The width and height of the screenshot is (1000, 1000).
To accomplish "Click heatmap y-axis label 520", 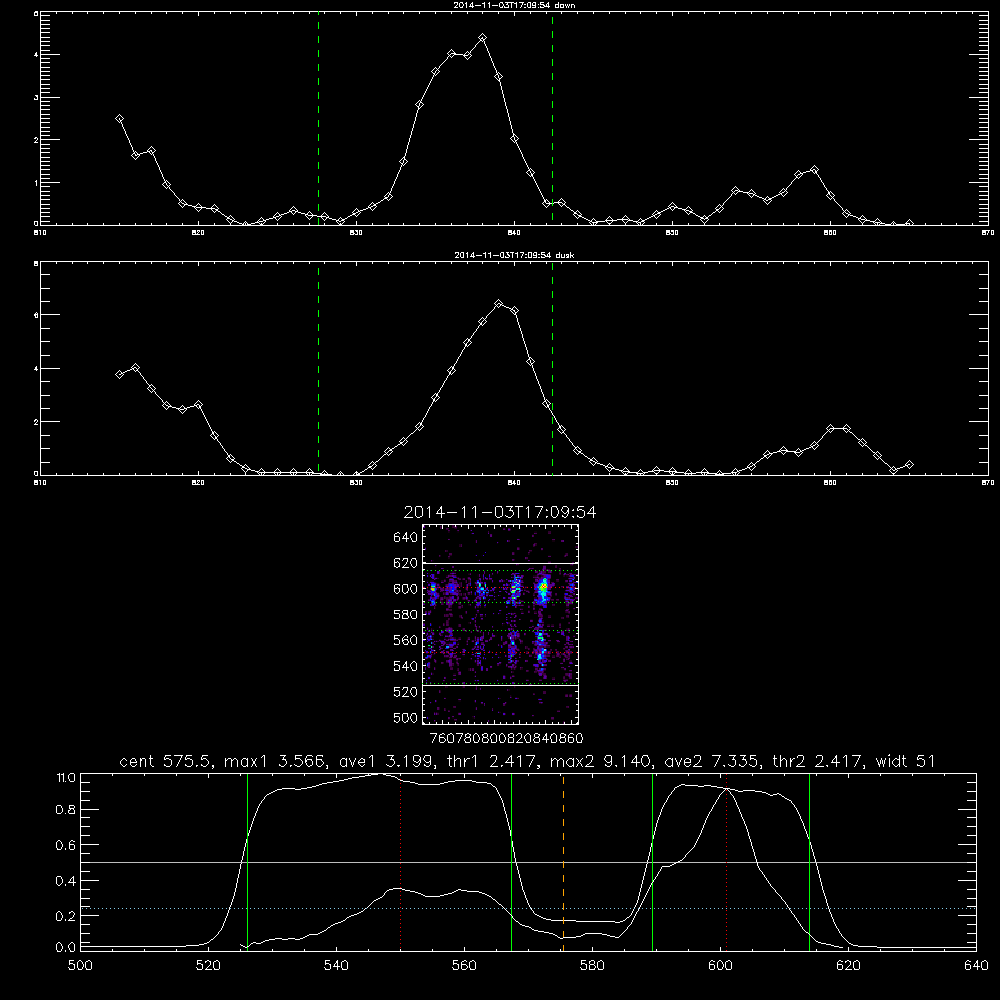I will 406,692.
